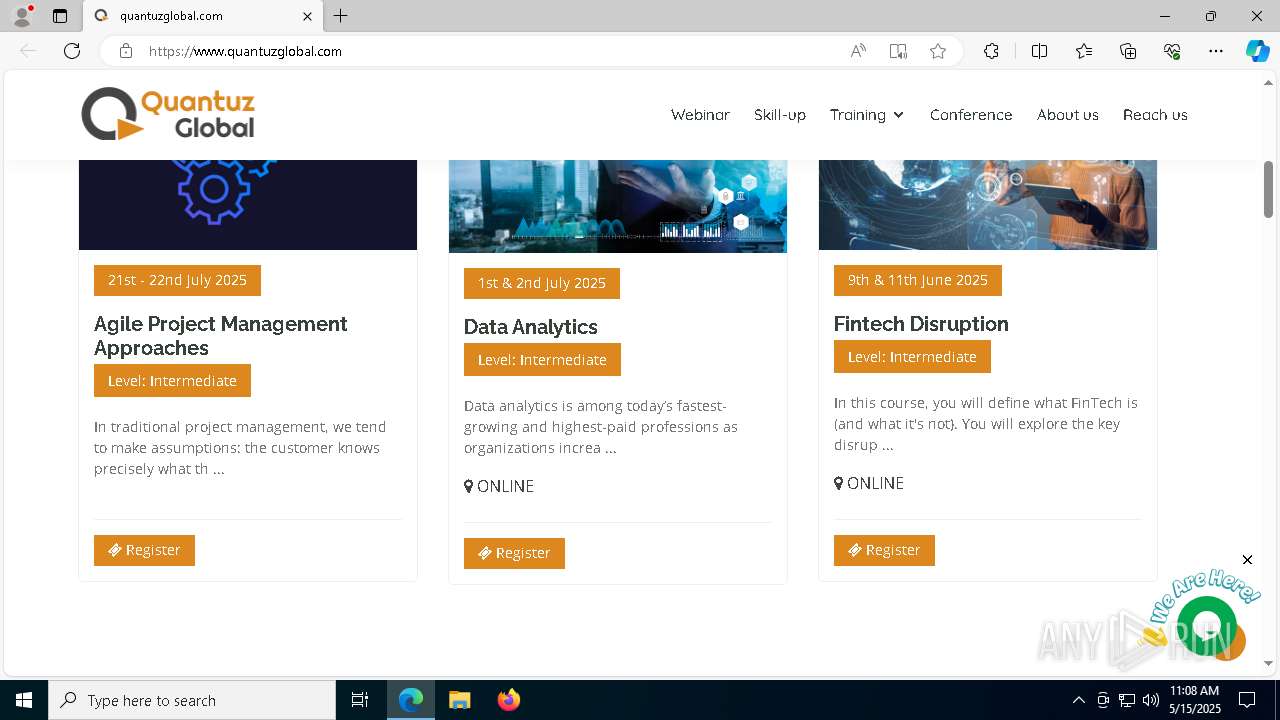The height and width of the screenshot is (720, 1280).
Task: Open Browser essentials icon
Action: tap(1172, 51)
